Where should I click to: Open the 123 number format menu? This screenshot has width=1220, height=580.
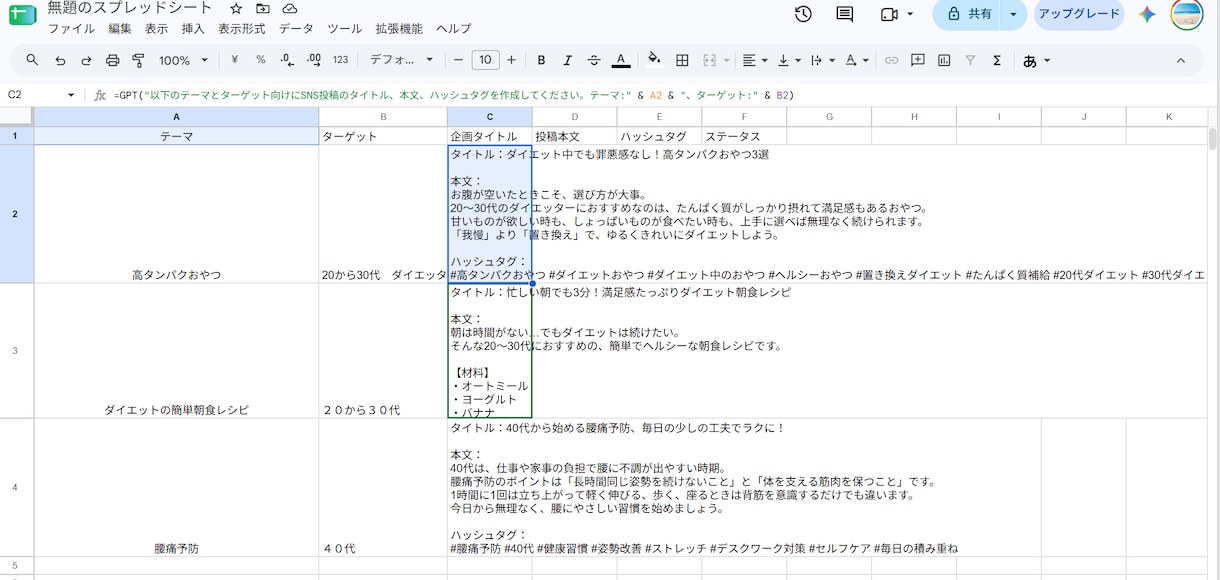click(340, 60)
